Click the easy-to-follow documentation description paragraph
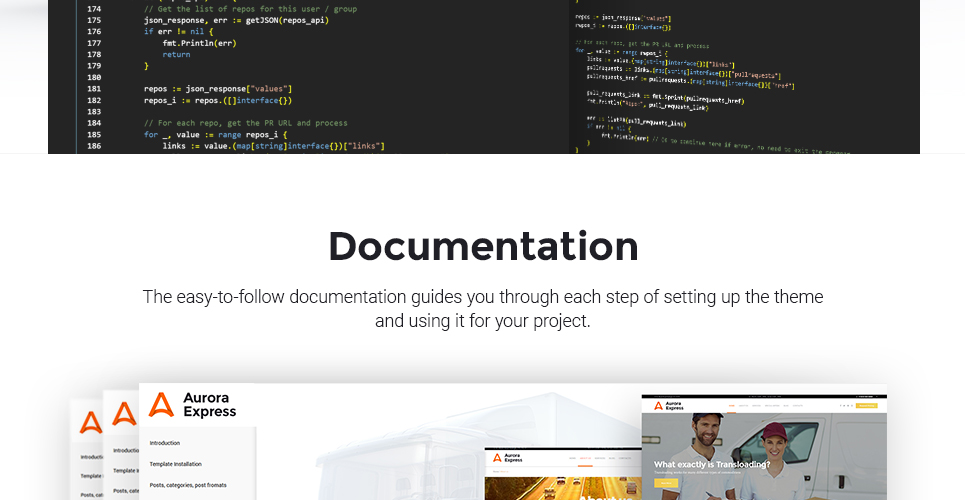Screen dimensions: 965x500 point(483,308)
